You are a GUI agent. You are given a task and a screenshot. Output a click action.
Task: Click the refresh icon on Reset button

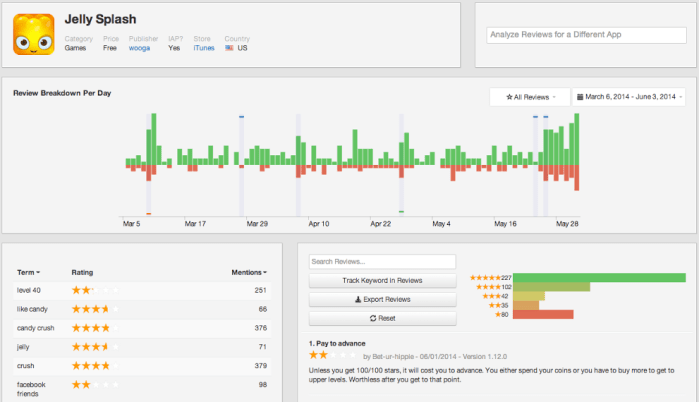pyautogui.click(x=373, y=318)
